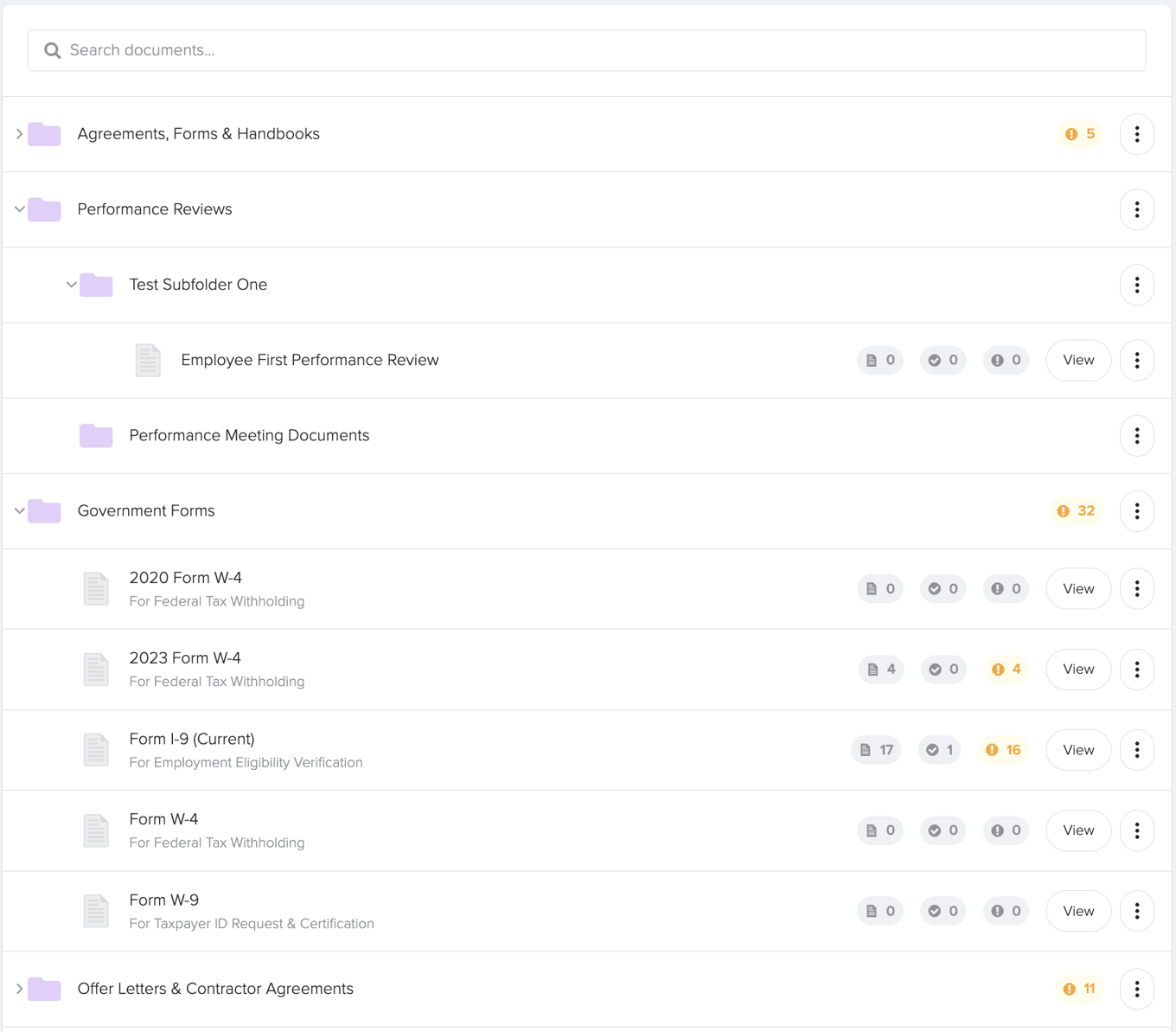Image resolution: width=1176 pixels, height=1032 pixels.
Task: Select the 2020 Form W-4 entry
Action: 185,578
